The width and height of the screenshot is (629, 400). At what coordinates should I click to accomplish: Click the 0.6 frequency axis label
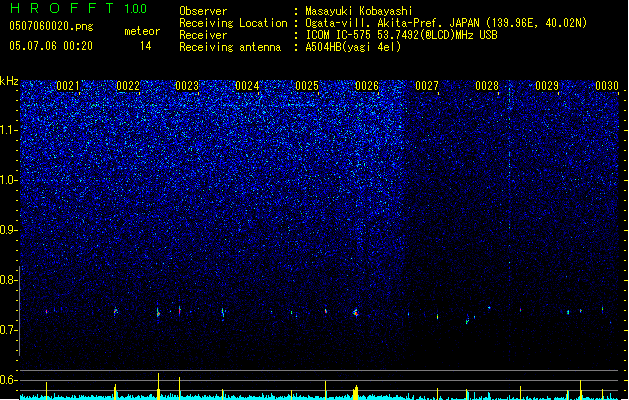[x=8, y=380]
